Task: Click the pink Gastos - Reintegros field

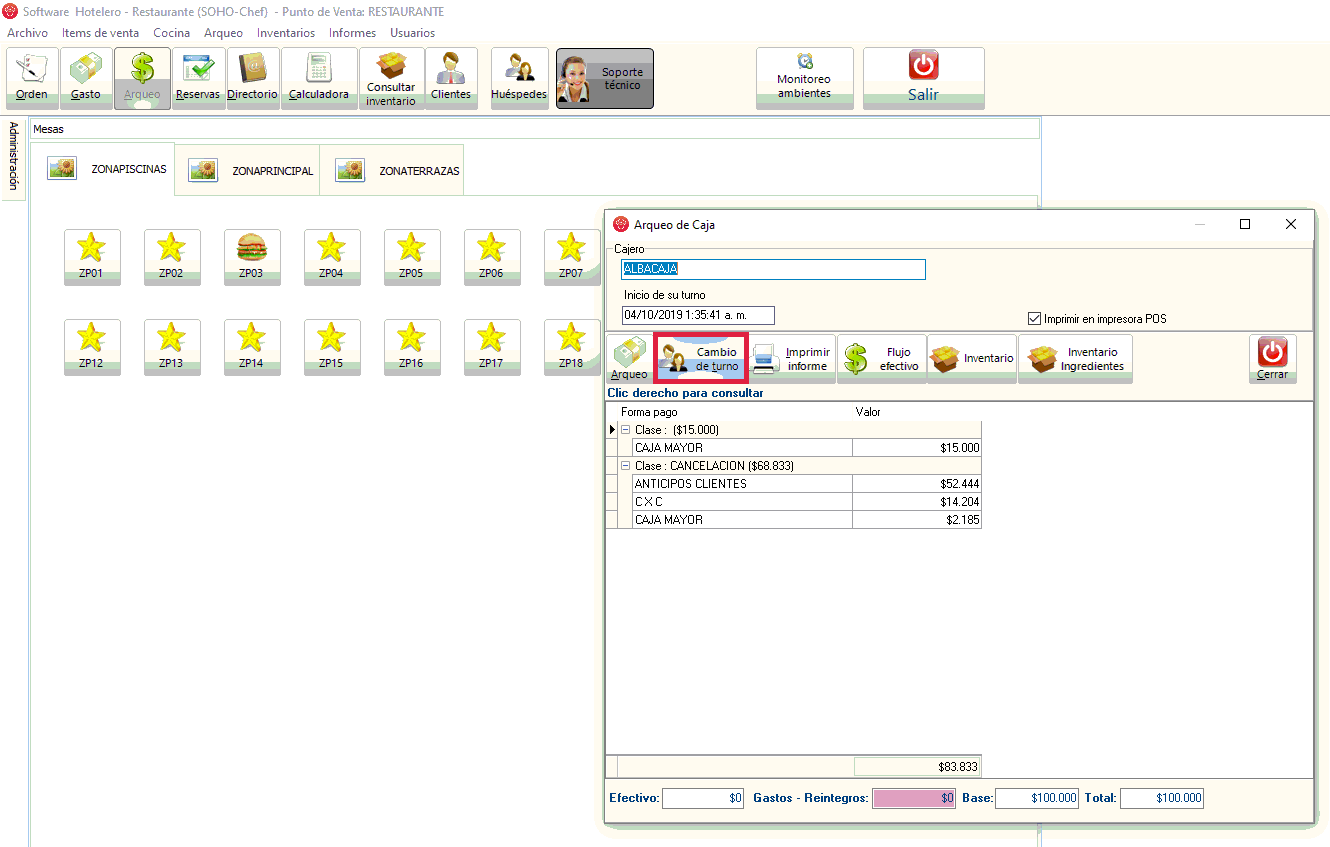Action: point(914,798)
